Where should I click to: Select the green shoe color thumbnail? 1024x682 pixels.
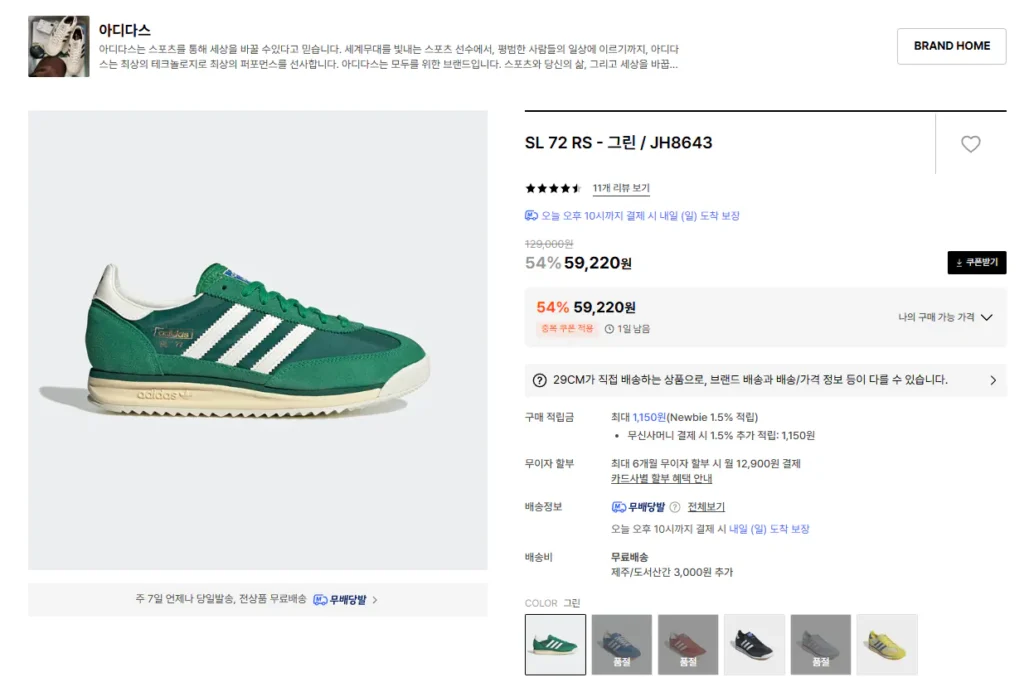click(x=555, y=644)
